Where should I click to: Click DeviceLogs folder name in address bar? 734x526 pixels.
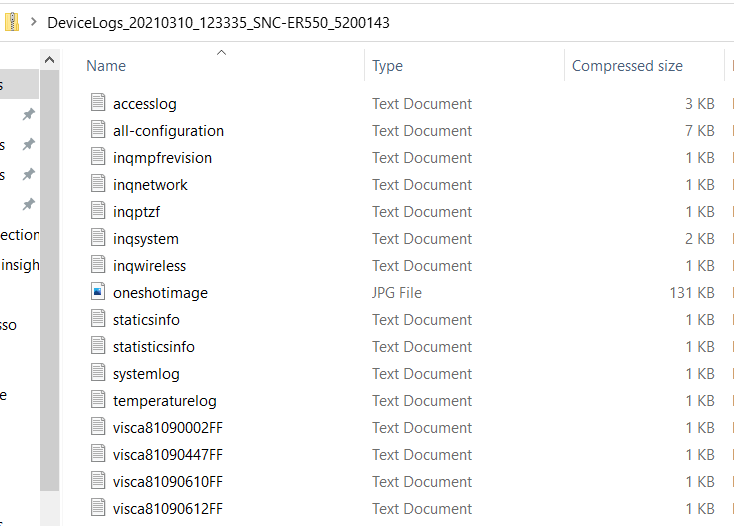point(218,22)
